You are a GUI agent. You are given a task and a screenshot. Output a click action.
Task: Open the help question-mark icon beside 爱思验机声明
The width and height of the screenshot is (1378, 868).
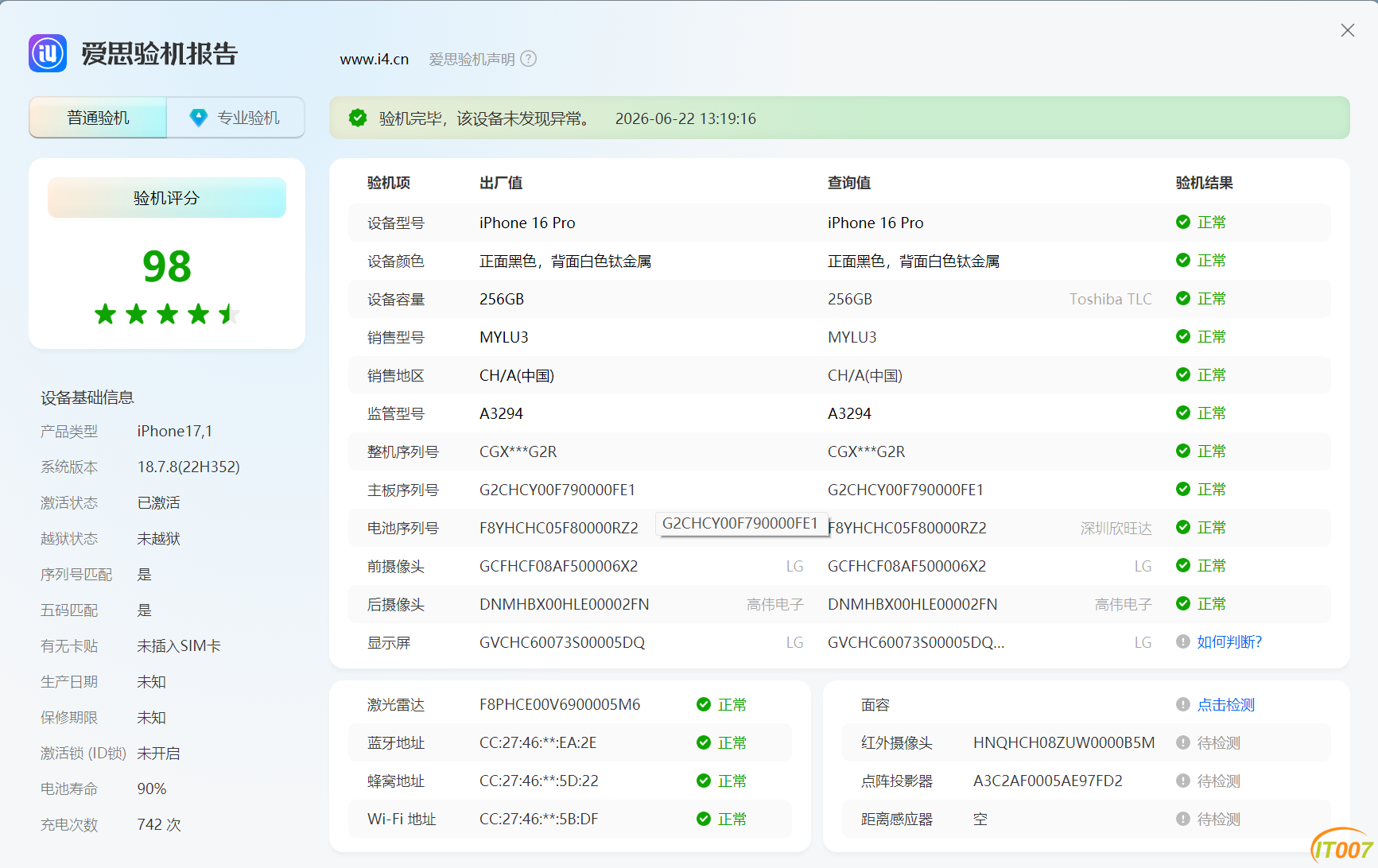pyautogui.click(x=529, y=59)
